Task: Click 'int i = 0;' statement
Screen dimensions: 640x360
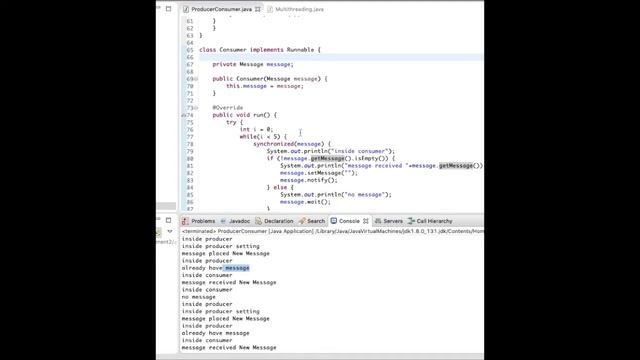Action: [x=256, y=129]
